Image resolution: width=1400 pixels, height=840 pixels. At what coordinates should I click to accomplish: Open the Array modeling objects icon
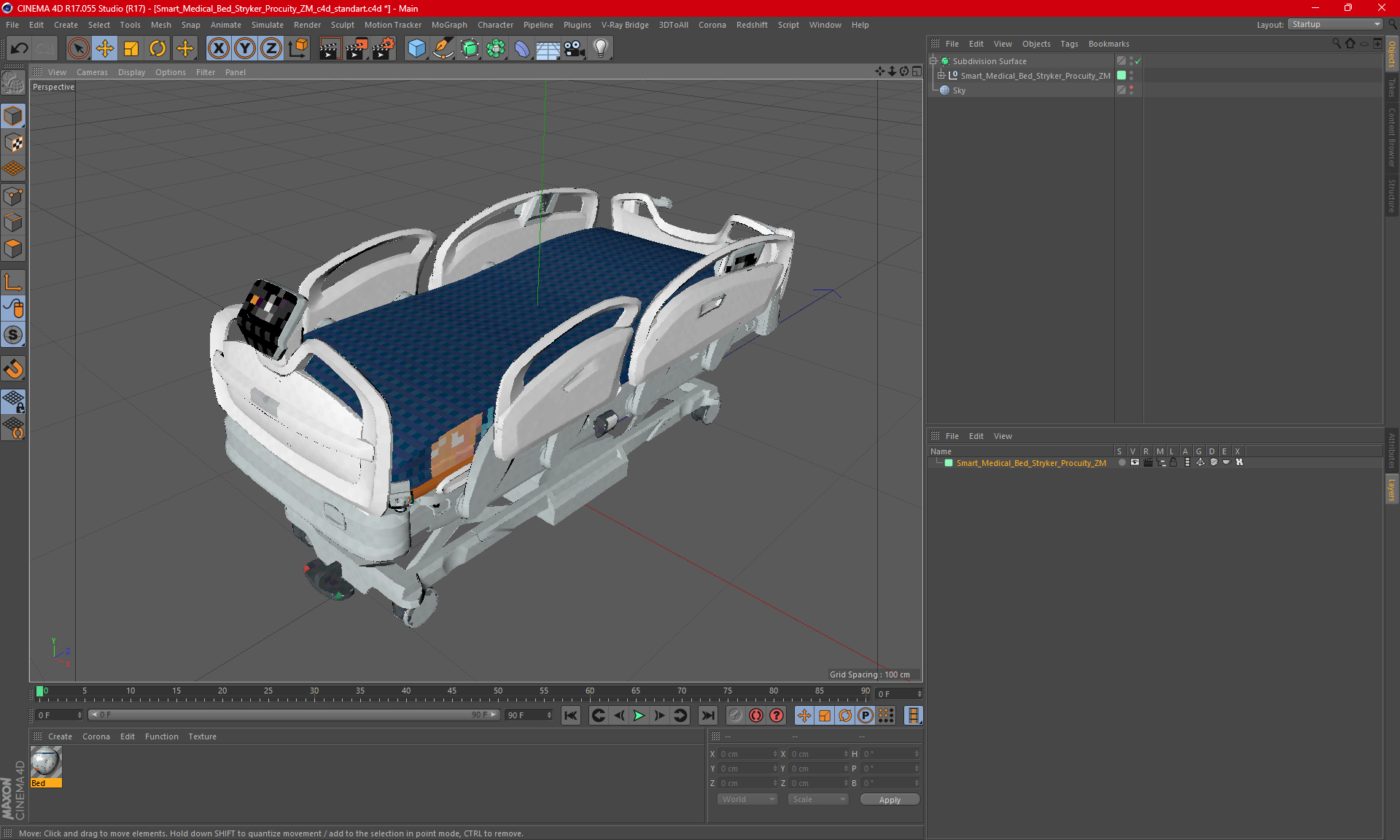[496, 49]
